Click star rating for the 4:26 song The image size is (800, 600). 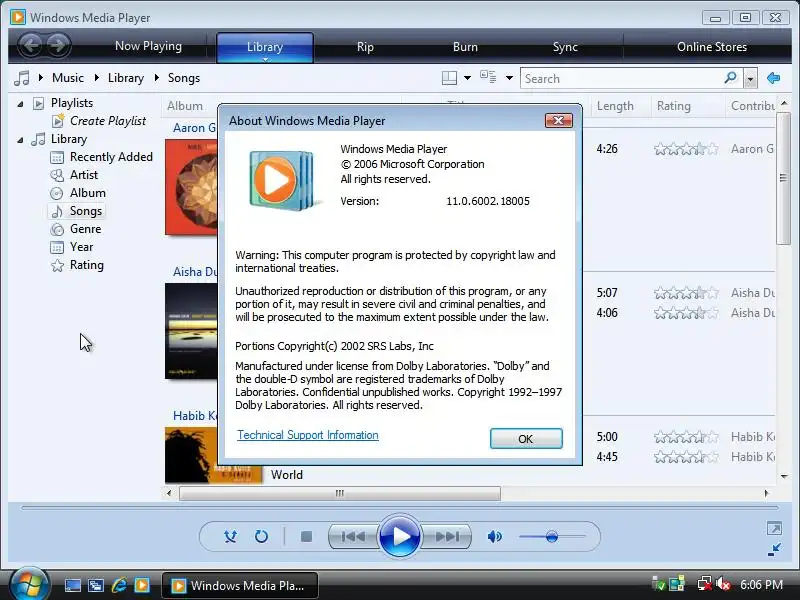click(686, 149)
